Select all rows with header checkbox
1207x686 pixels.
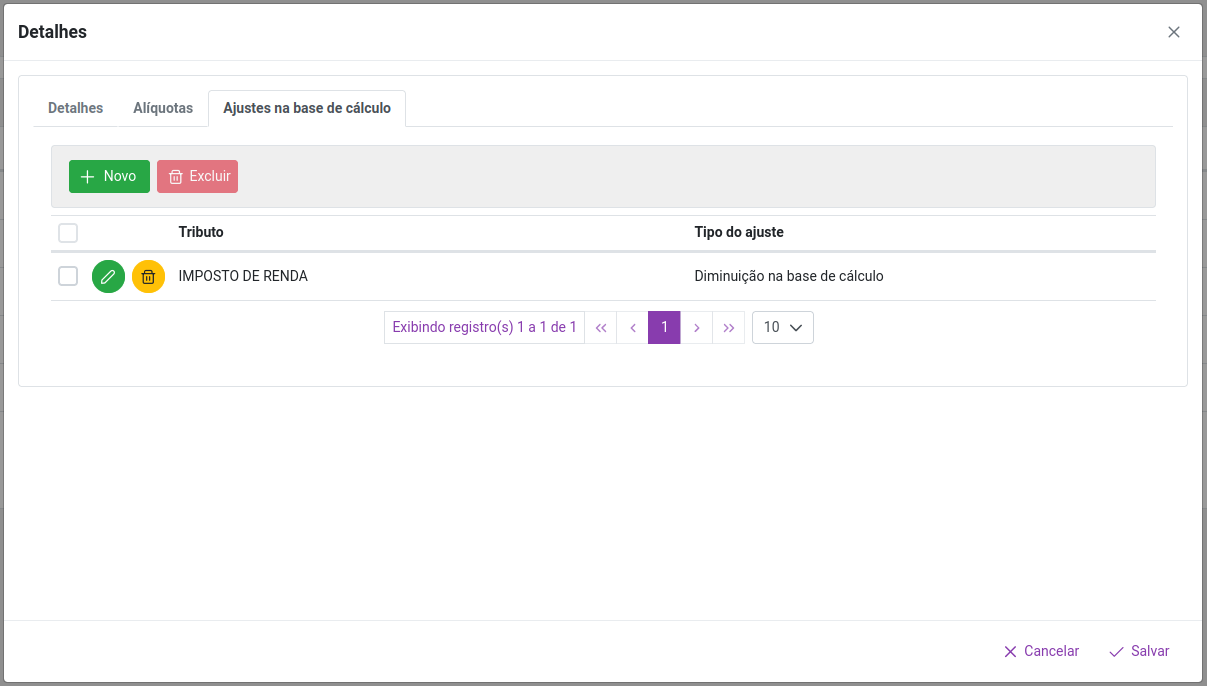tap(68, 233)
